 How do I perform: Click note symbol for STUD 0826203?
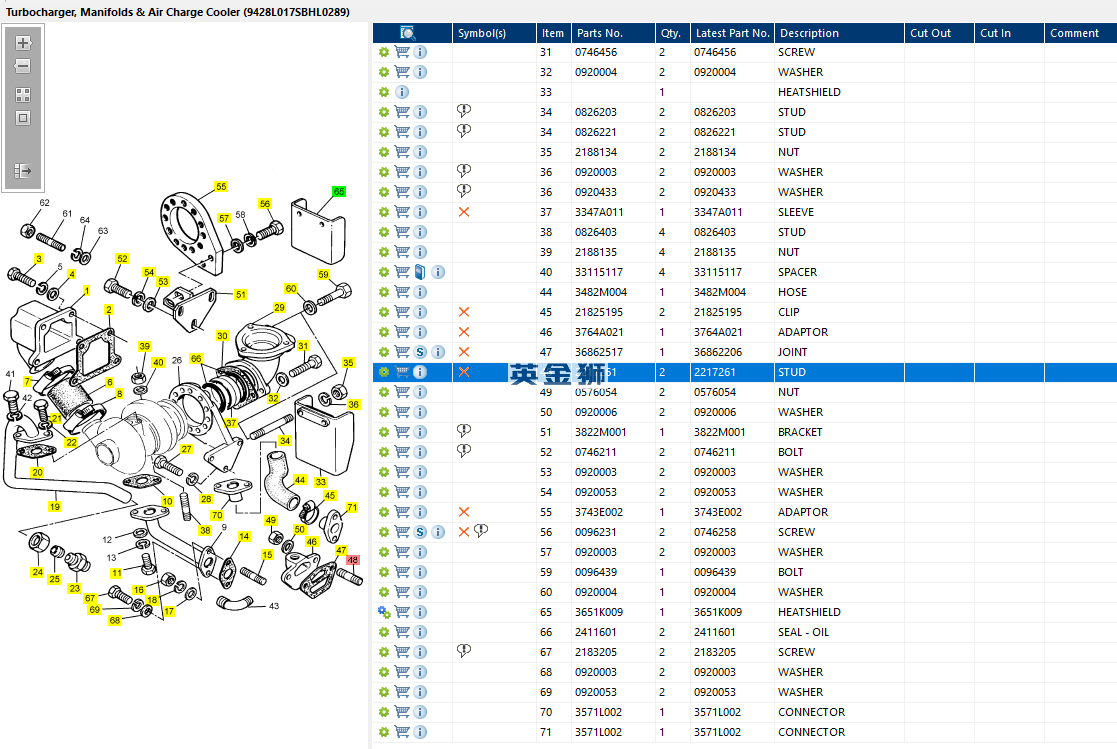pos(464,111)
